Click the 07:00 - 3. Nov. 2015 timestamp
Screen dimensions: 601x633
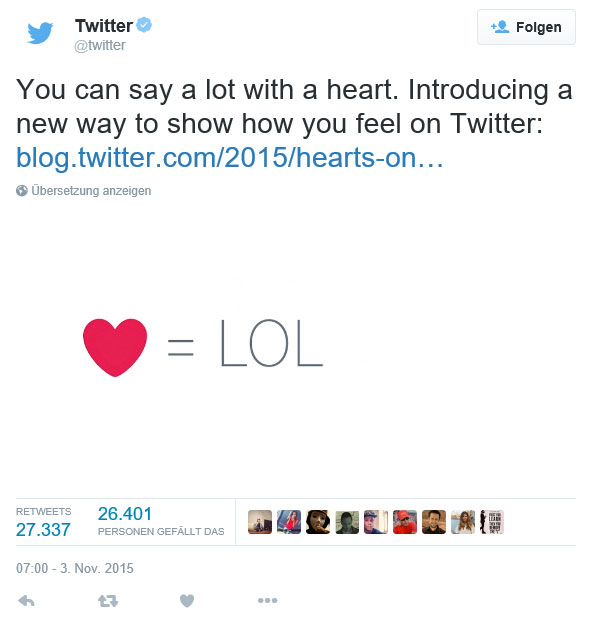[x=75, y=568]
